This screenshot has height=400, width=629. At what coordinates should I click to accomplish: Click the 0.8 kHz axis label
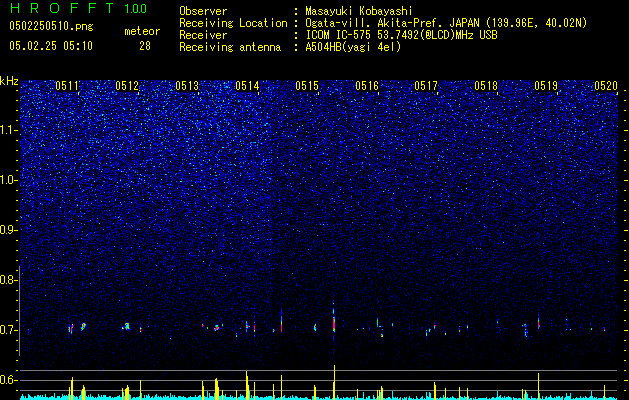8,280
